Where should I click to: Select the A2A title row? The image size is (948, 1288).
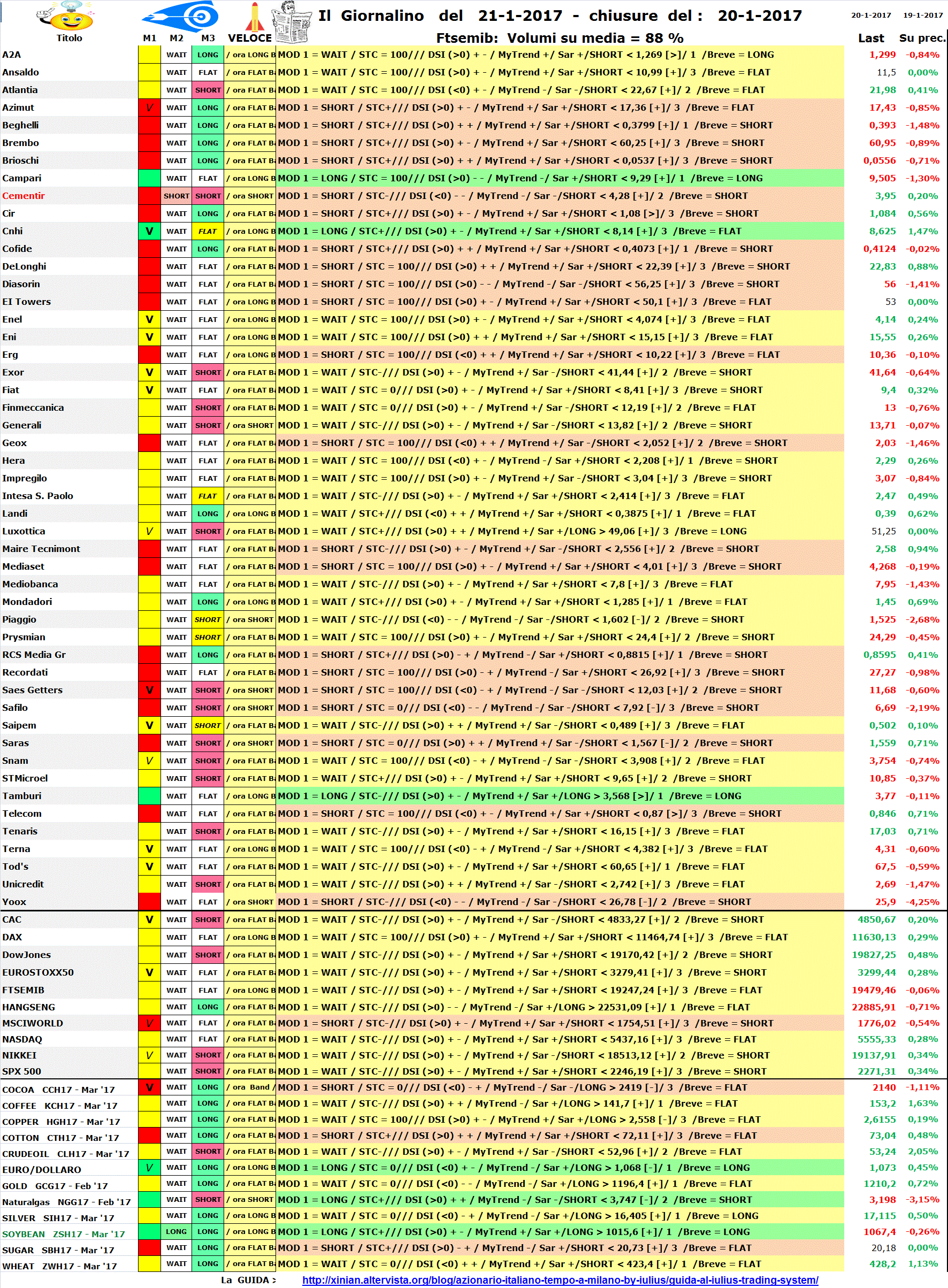pos(69,55)
